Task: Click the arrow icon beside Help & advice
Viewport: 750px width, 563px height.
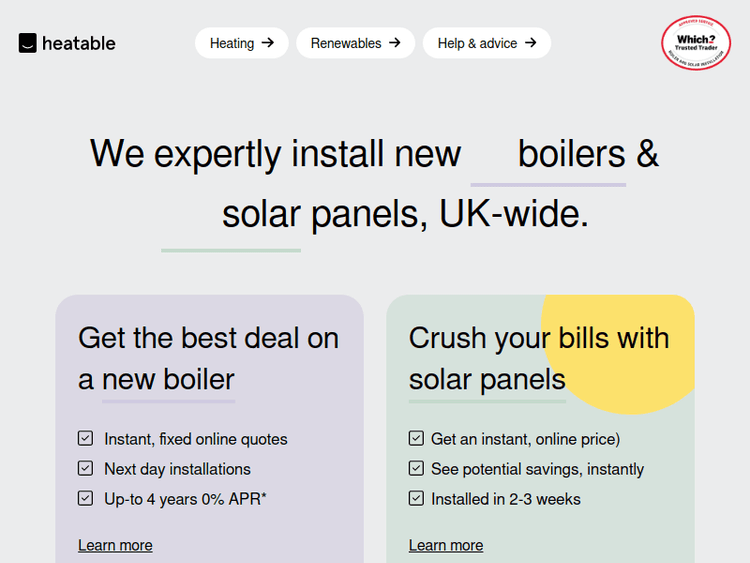Action: pyautogui.click(x=530, y=43)
